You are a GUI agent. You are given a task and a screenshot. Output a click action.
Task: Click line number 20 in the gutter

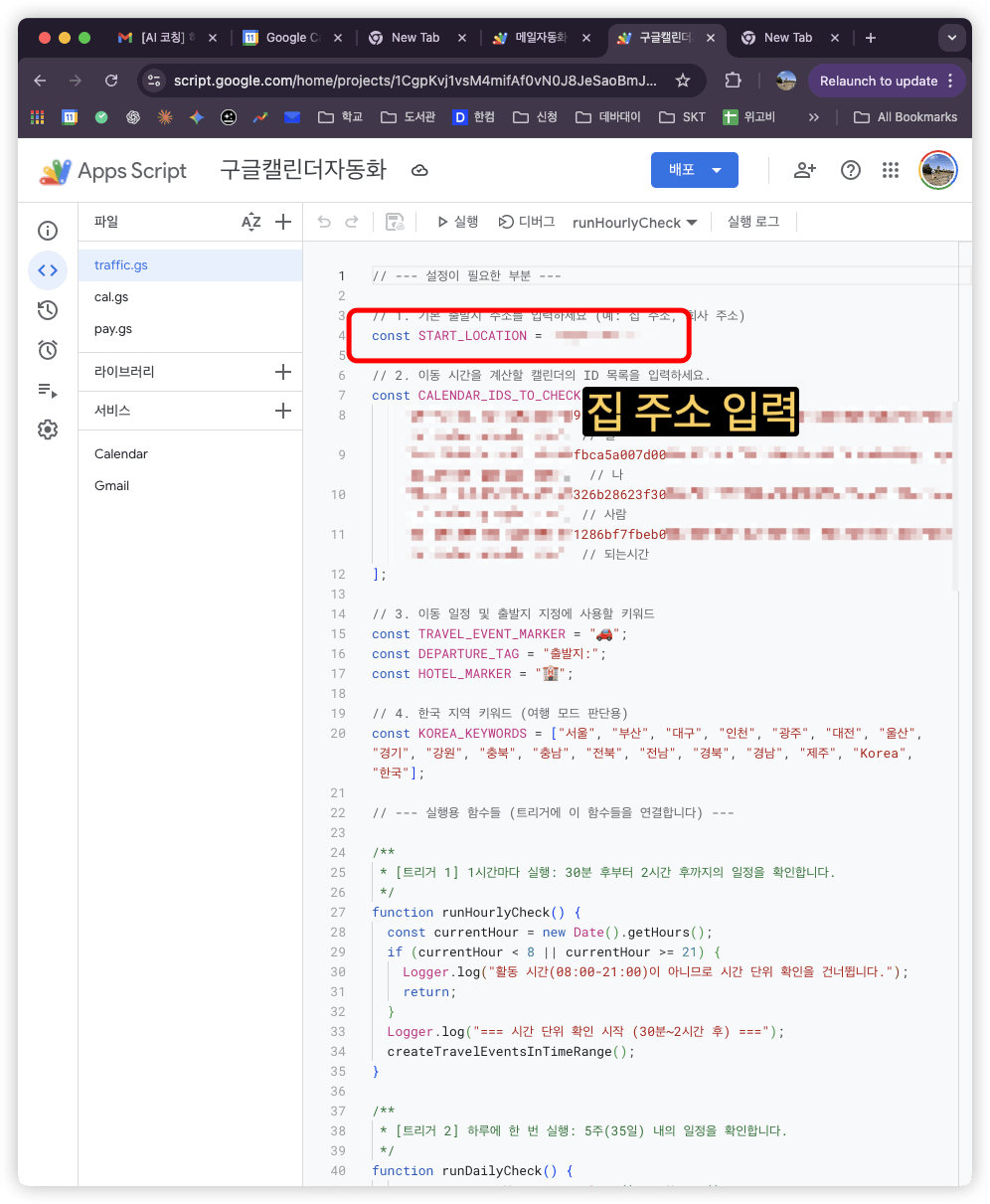click(x=339, y=734)
